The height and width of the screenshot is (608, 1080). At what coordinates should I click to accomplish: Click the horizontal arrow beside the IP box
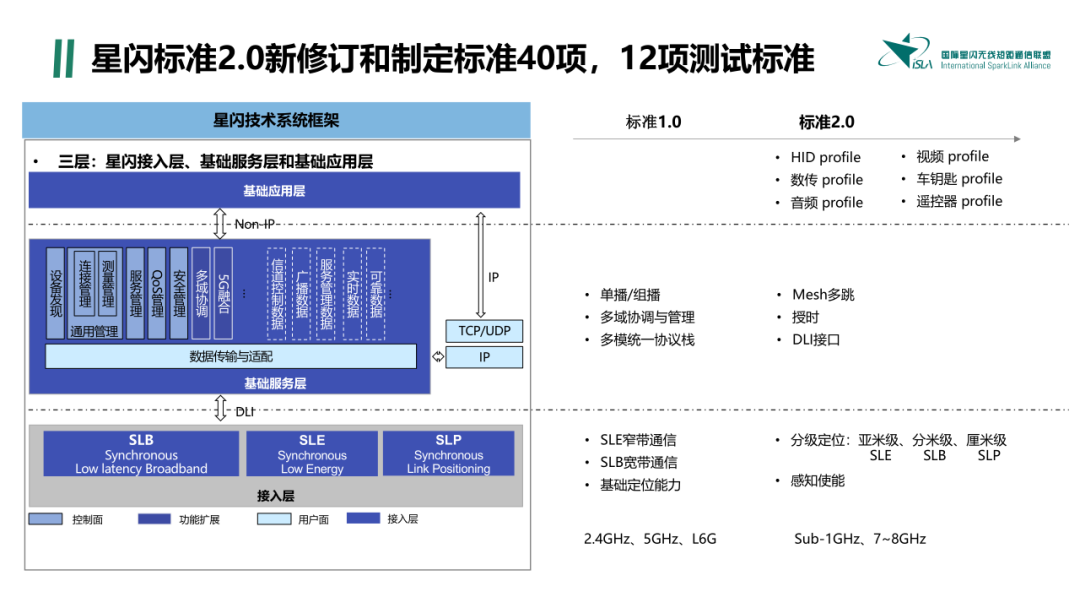pos(438,357)
